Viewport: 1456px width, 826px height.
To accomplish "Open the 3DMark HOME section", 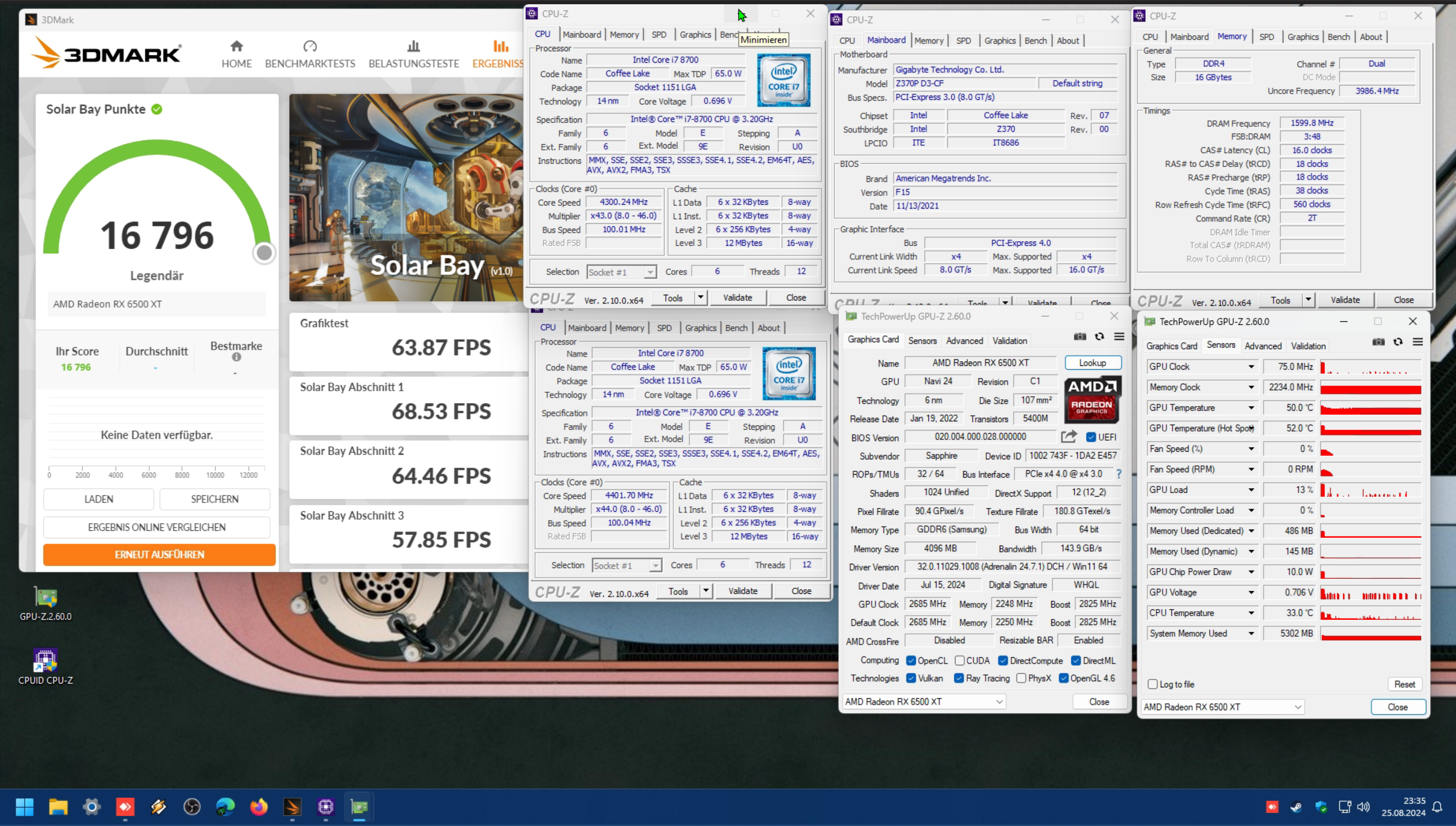I will (236, 55).
